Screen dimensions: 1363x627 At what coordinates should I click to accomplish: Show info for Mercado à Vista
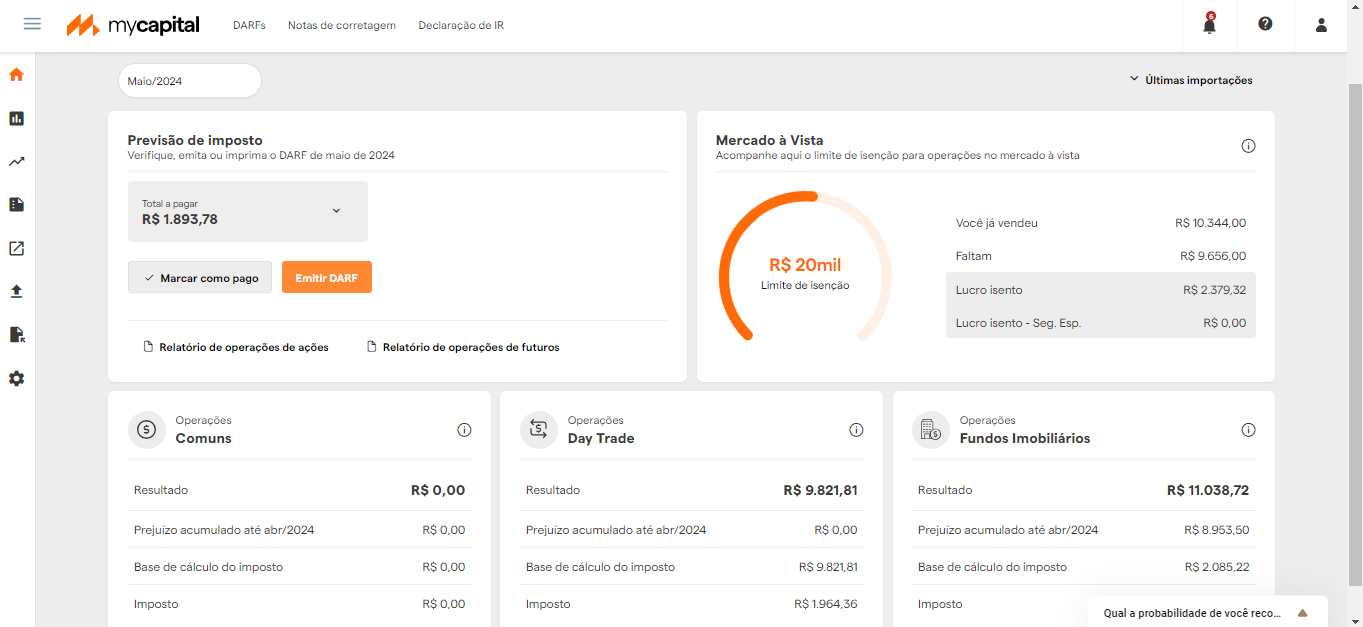[1248, 146]
